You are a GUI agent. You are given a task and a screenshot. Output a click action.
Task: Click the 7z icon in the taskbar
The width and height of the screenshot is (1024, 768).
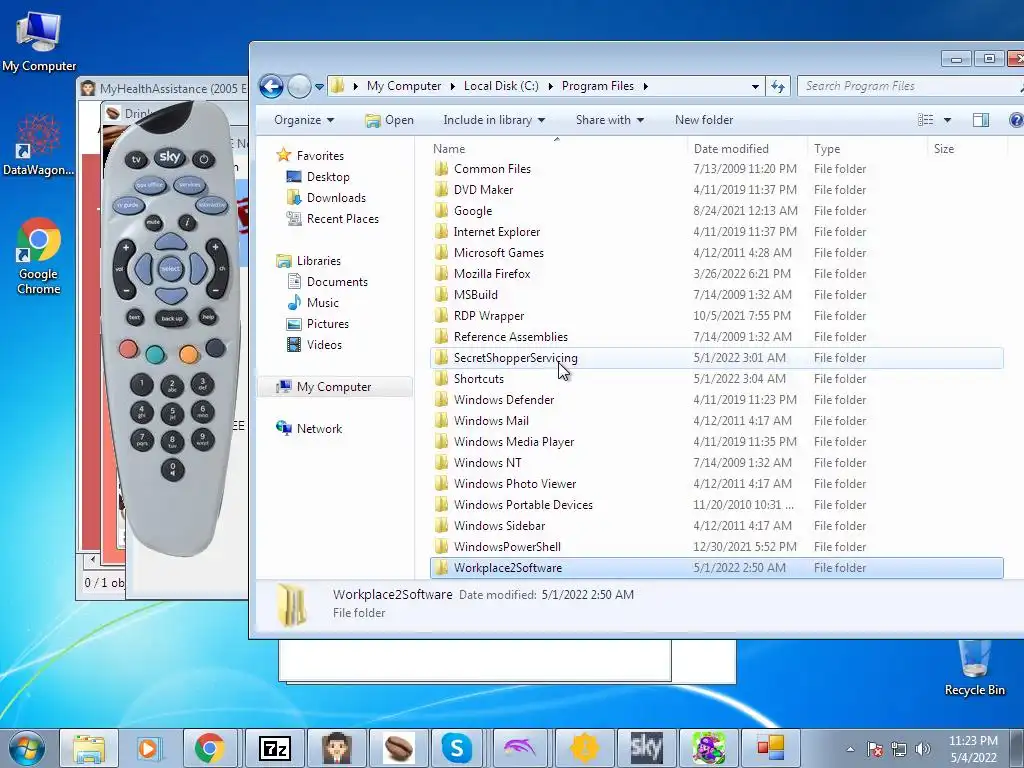click(x=275, y=748)
